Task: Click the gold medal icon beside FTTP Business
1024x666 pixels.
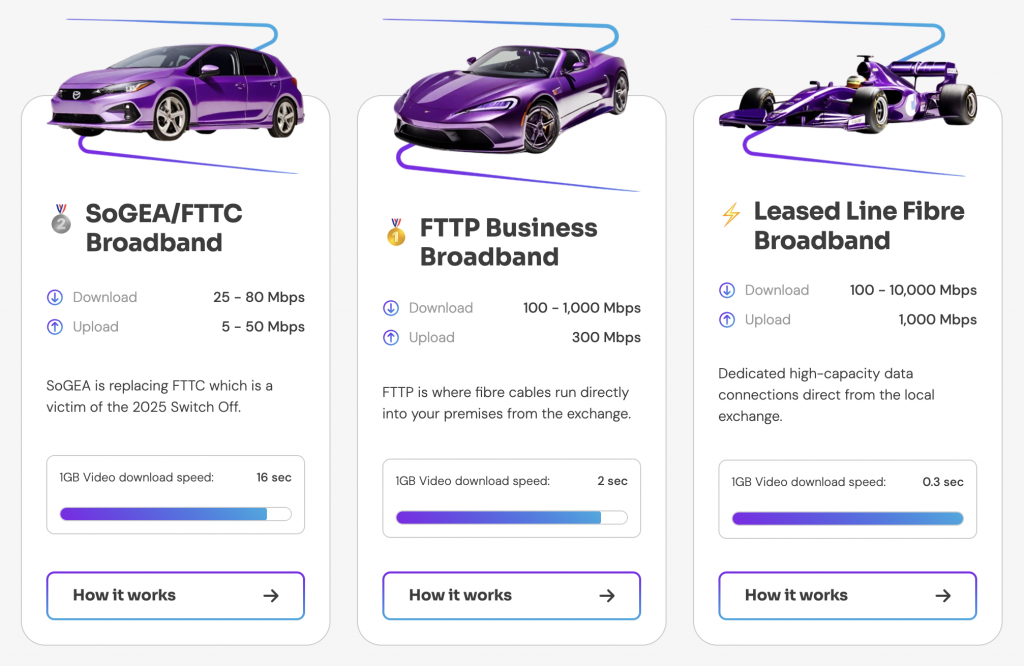Action: coord(396,233)
